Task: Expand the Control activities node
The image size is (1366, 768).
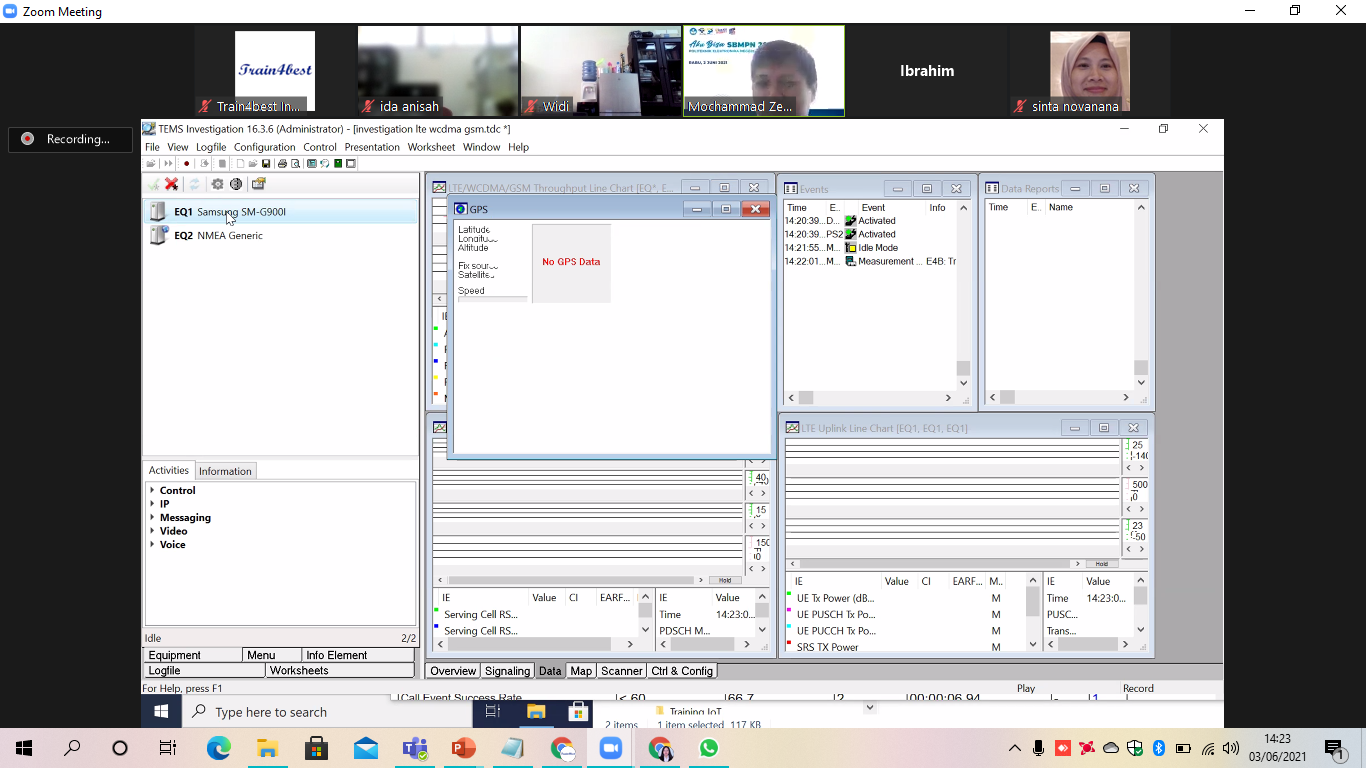Action: coord(152,490)
